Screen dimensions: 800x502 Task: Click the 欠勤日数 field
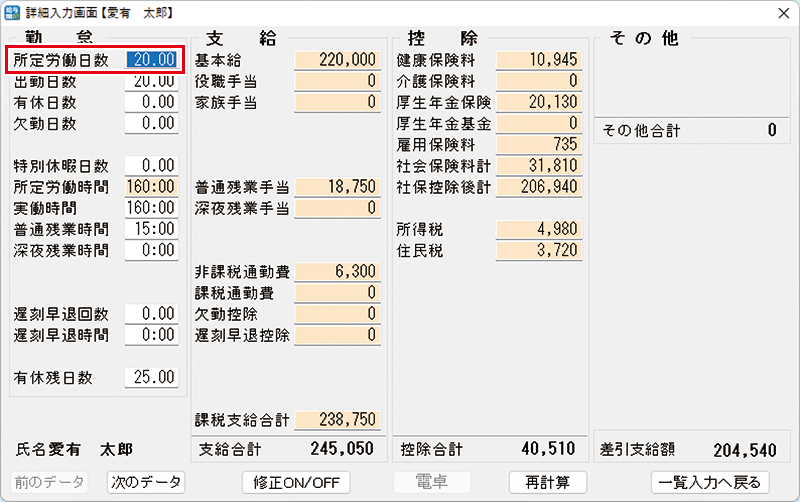pos(152,123)
